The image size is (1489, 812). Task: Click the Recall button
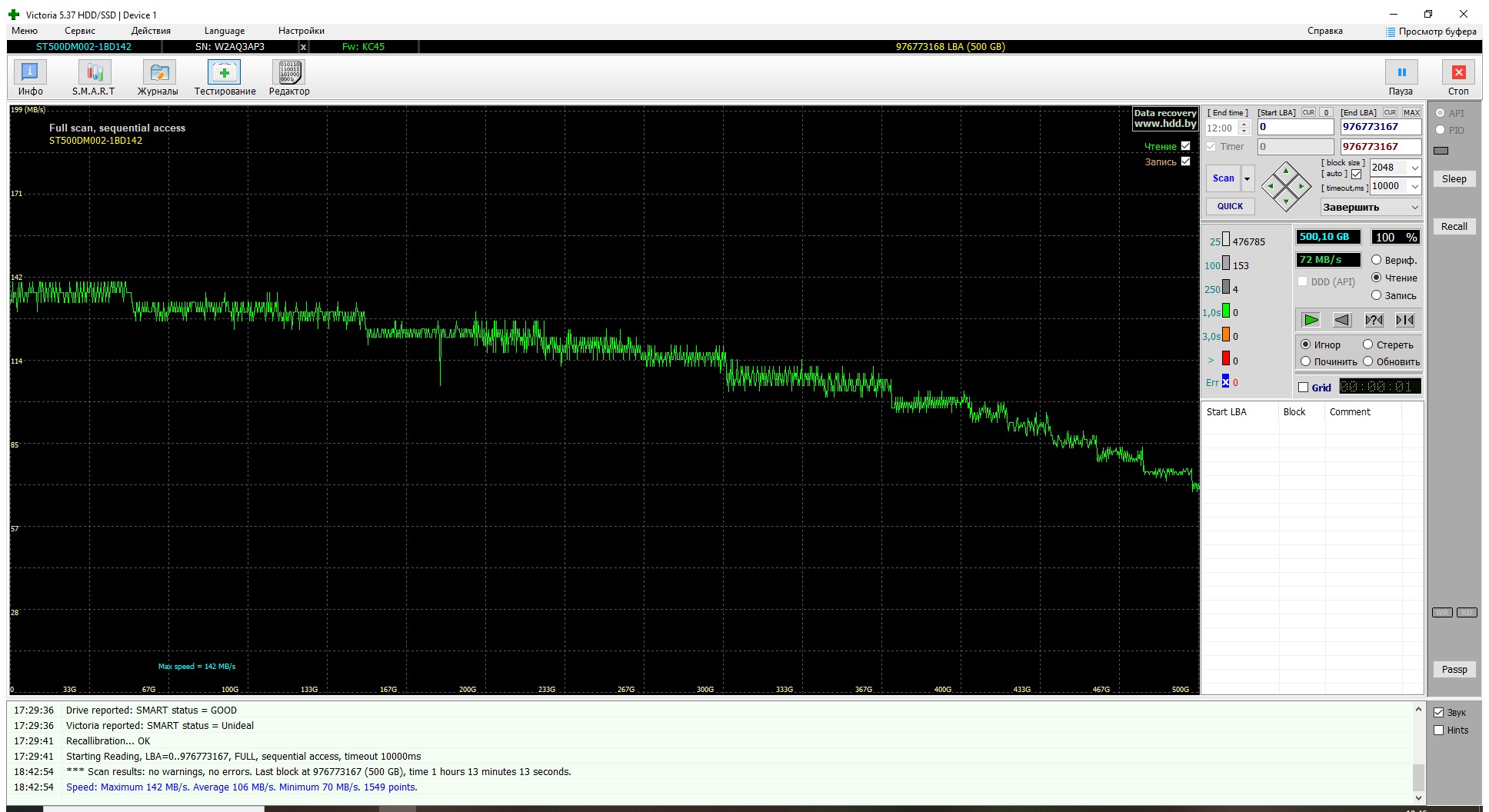click(x=1454, y=227)
